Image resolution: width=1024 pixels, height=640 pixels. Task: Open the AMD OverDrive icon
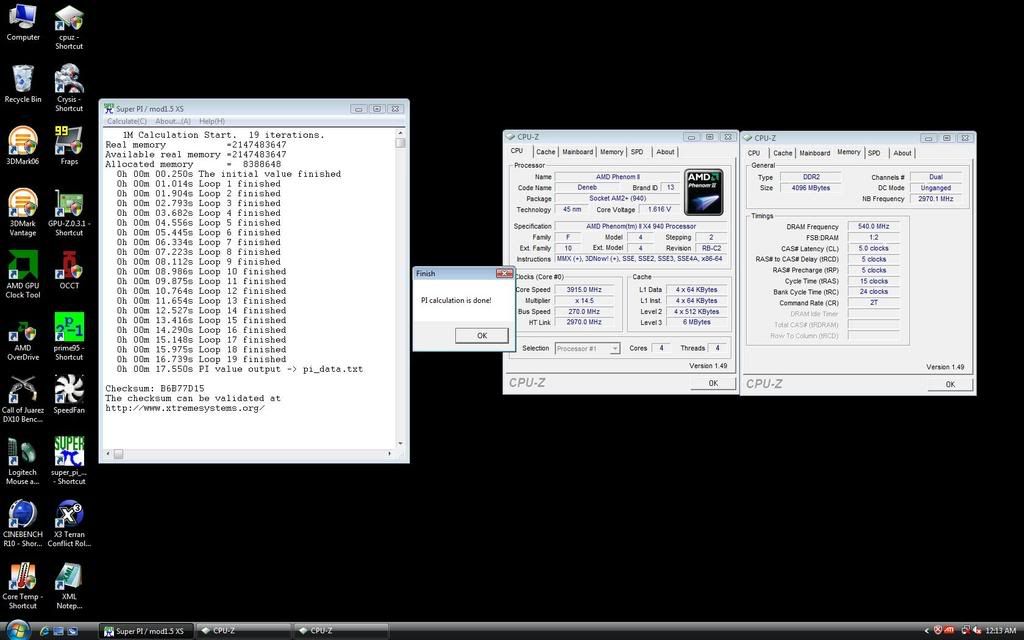(x=23, y=341)
